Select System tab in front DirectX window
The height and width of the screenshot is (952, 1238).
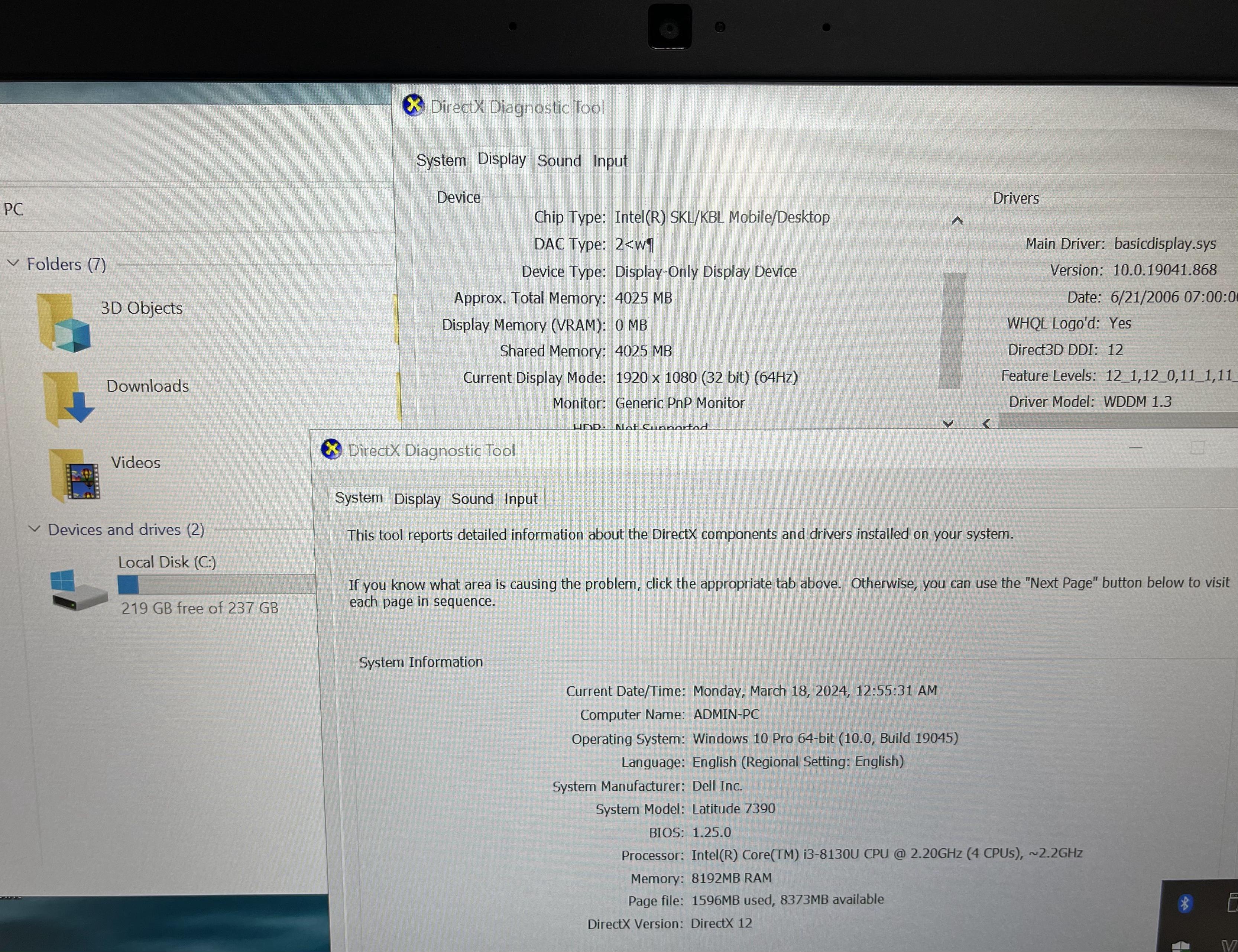[359, 498]
